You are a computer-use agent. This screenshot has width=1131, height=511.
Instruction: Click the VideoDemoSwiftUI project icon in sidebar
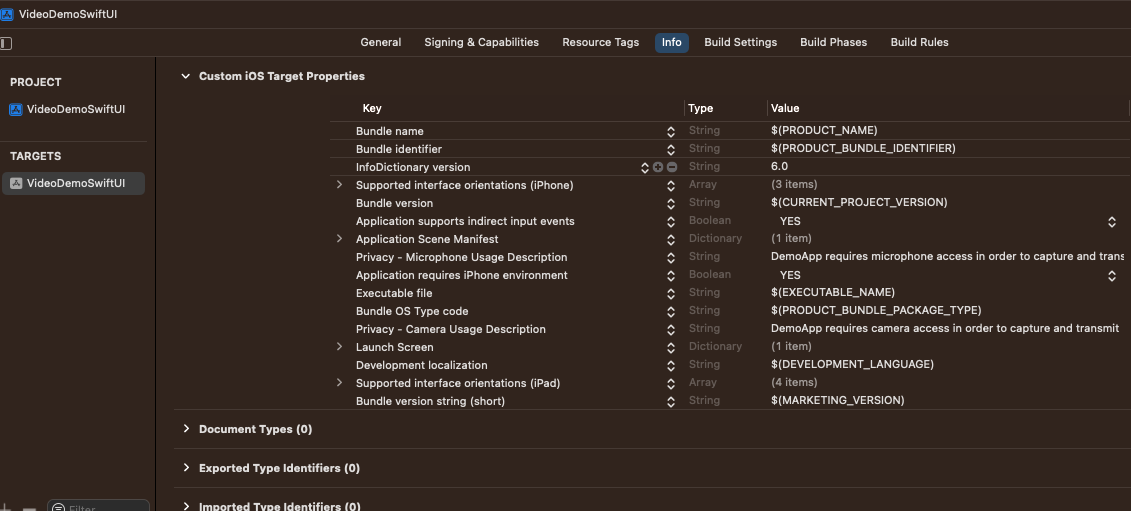(16, 110)
